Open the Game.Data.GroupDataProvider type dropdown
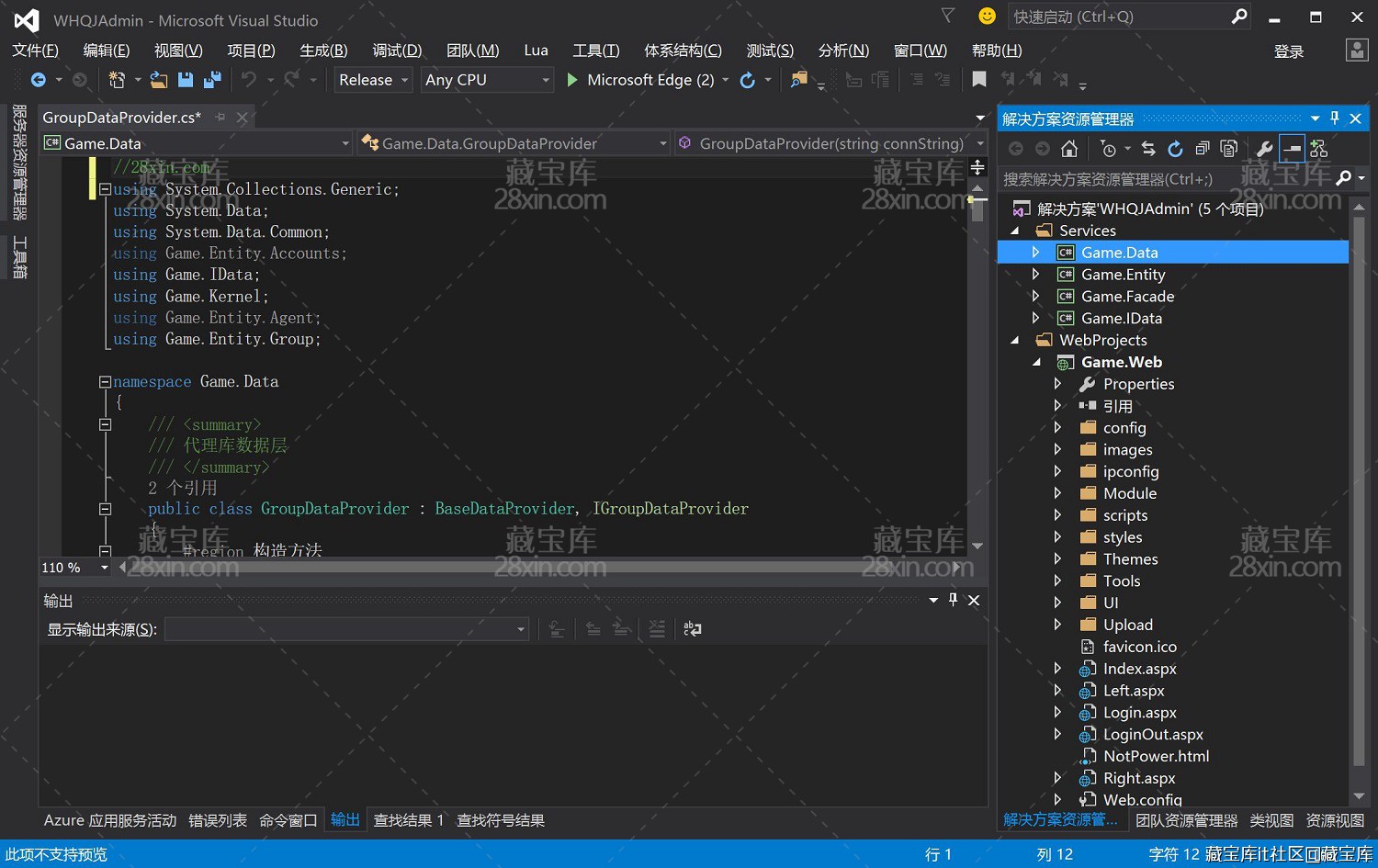The width and height of the screenshot is (1378, 868). (x=514, y=143)
